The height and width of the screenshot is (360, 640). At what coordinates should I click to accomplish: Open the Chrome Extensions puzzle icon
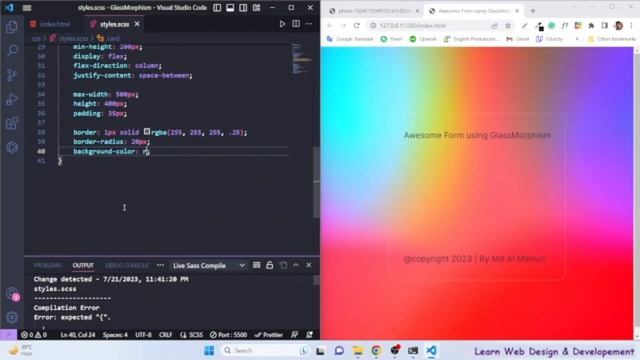591,25
